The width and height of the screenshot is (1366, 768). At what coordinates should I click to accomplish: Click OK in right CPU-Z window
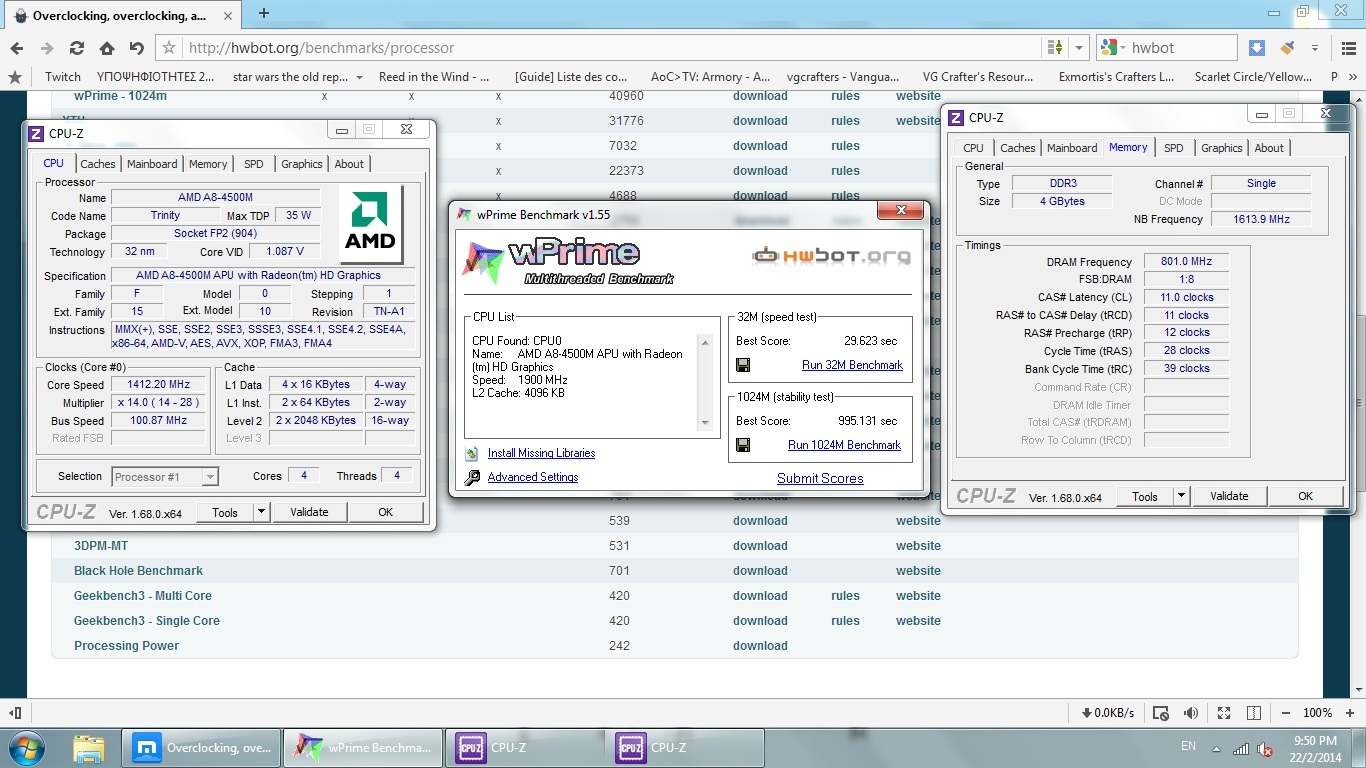click(x=1305, y=496)
